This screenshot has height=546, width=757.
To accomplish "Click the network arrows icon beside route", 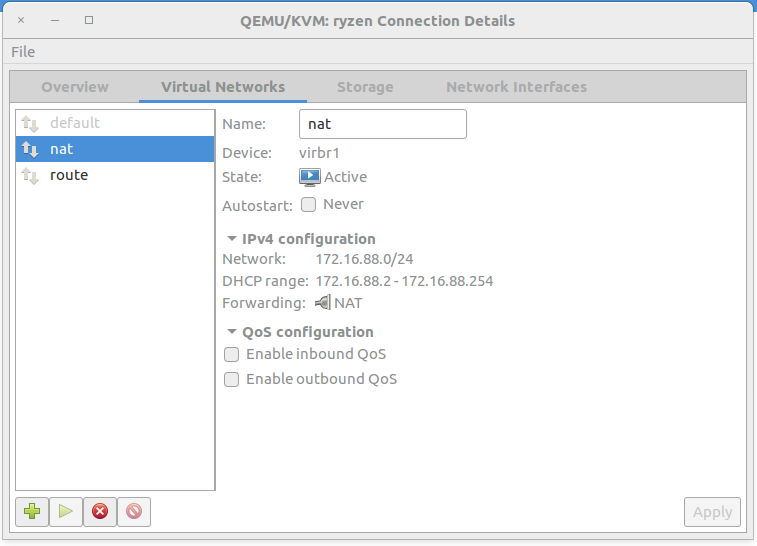I will pyautogui.click(x=30, y=176).
